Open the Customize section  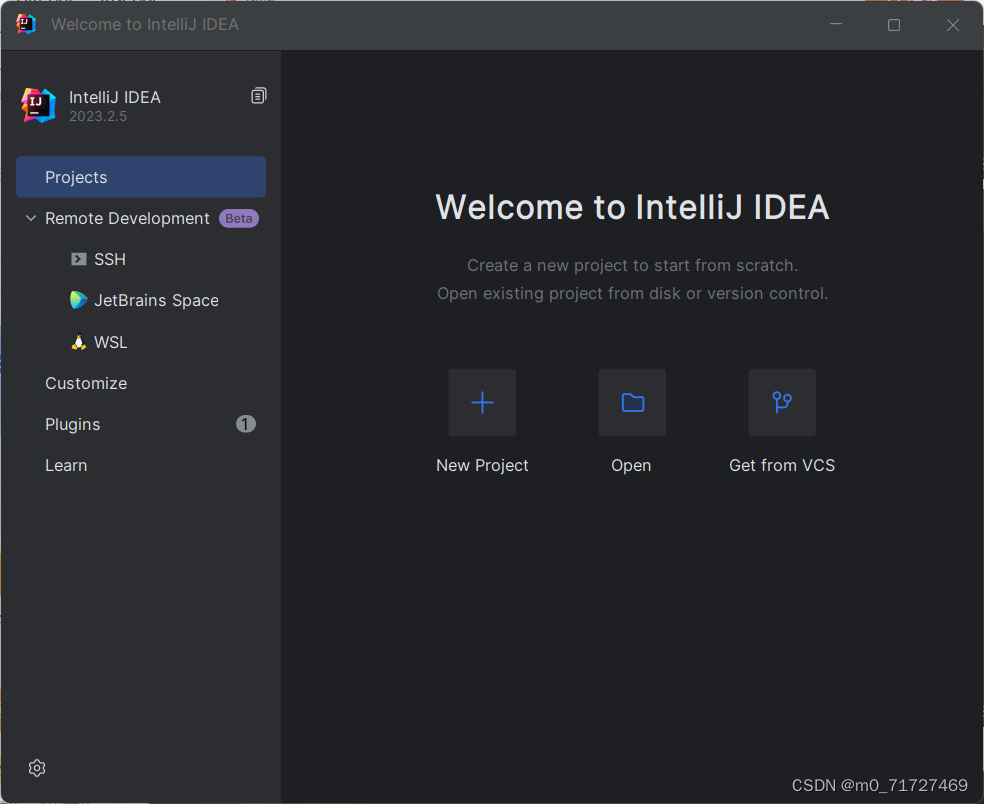pos(86,383)
